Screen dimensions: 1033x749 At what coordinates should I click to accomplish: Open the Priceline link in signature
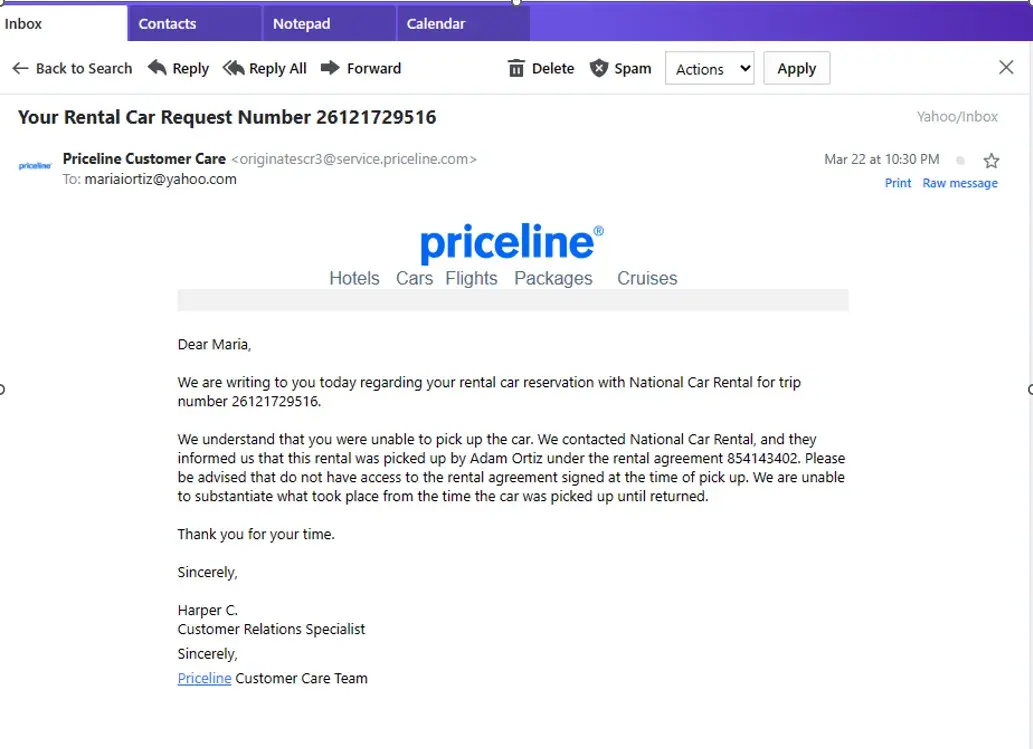coord(204,678)
